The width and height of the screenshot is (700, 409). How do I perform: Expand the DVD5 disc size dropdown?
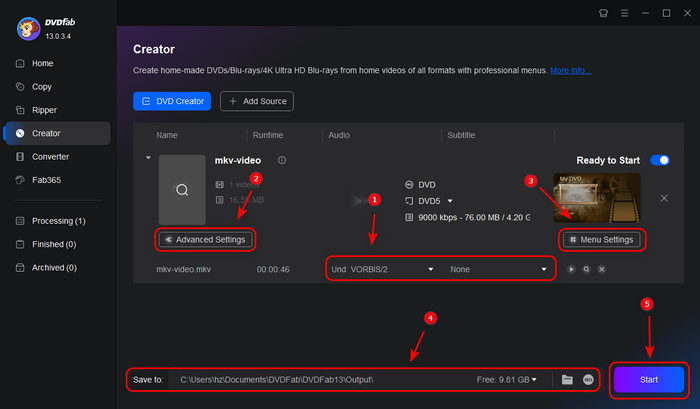(450, 200)
